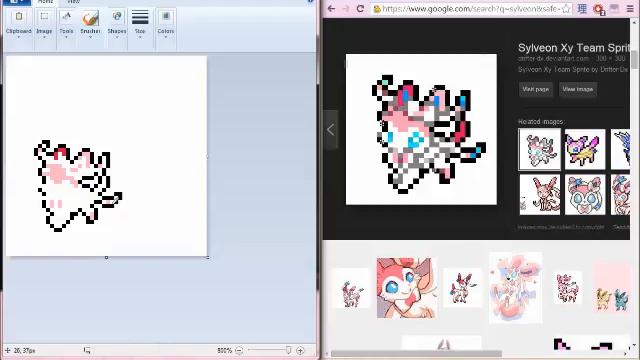The width and height of the screenshot is (640, 360).
Task: Expand the Tools group in Paint
Action: [66, 24]
